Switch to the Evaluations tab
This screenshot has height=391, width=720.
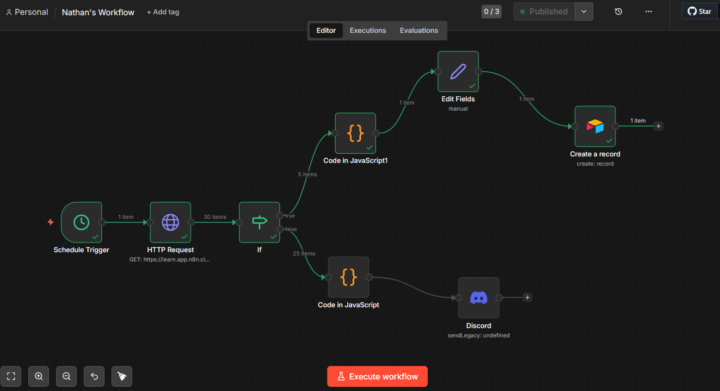(x=419, y=30)
